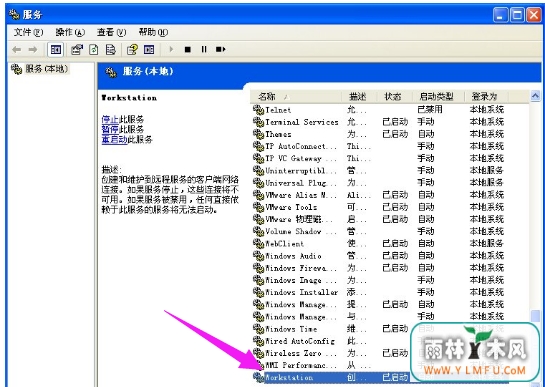Screen dimensions: 545x387
Task: Click the gear icon beside Themes
Action: [258, 134]
